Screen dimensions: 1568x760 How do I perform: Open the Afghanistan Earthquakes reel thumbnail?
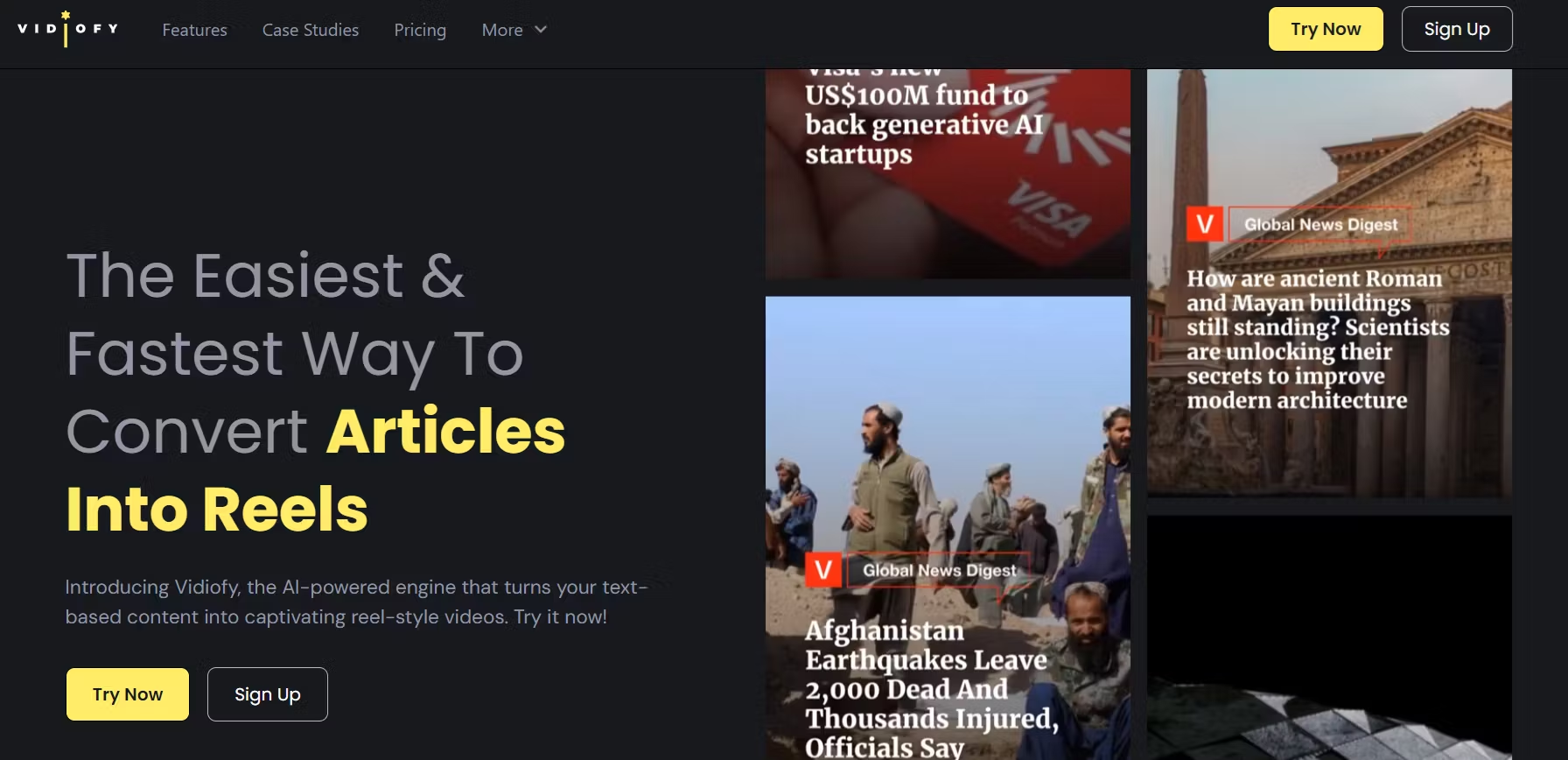click(x=948, y=528)
